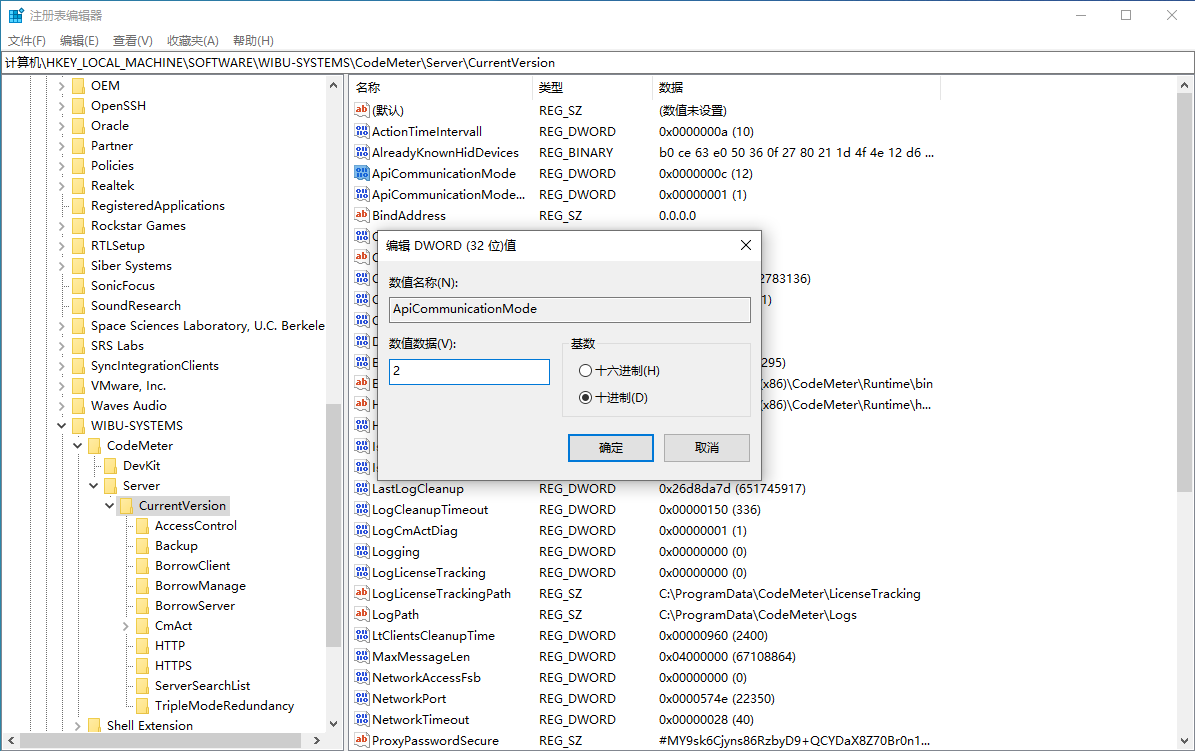The height and width of the screenshot is (751, 1195).
Task: Click the selected ApiCommunicationMode value icon
Action: [x=362, y=173]
